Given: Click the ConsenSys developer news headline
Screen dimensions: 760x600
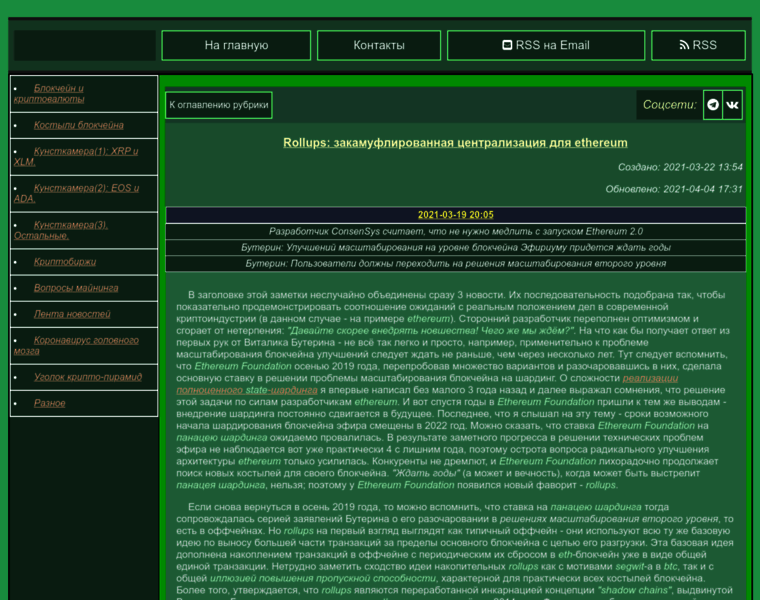Looking at the screenshot, I should point(456,231).
